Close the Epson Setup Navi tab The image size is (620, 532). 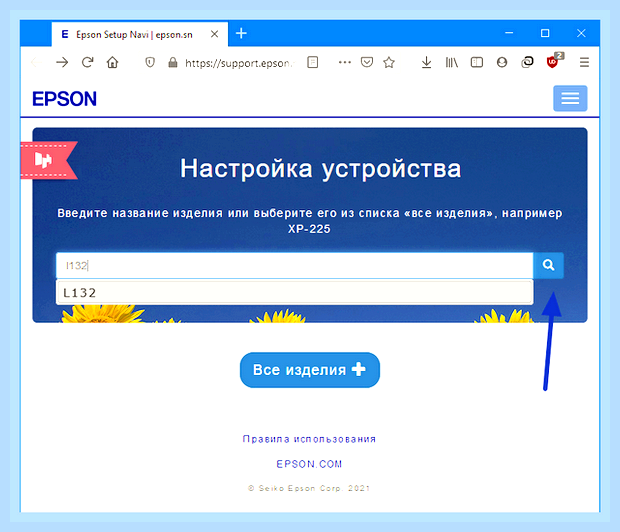pyautogui.click(x=214, y=34)
